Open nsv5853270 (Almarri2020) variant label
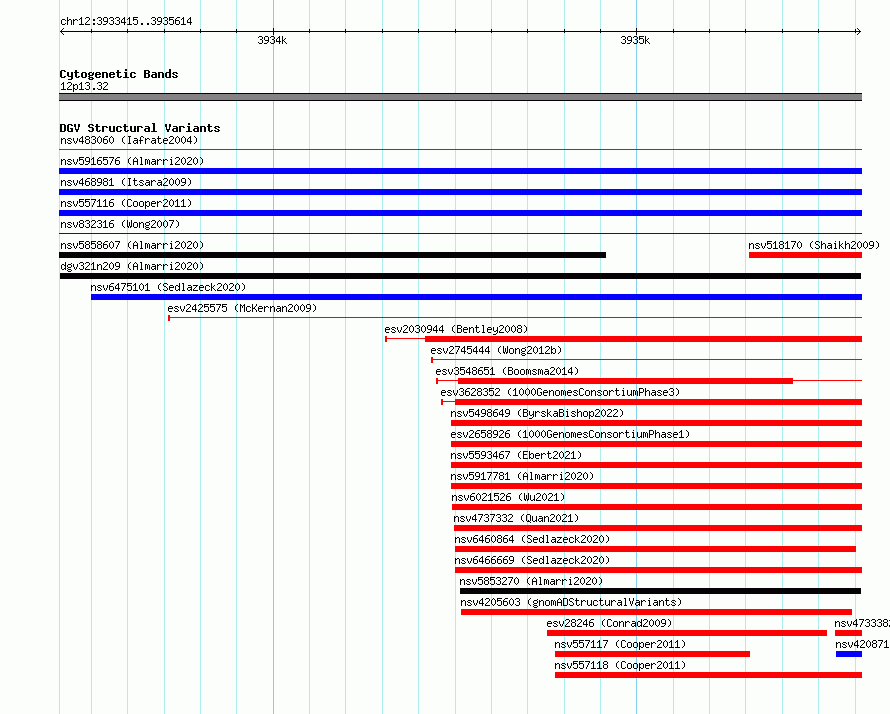890x714 pixels. [531, 581]
